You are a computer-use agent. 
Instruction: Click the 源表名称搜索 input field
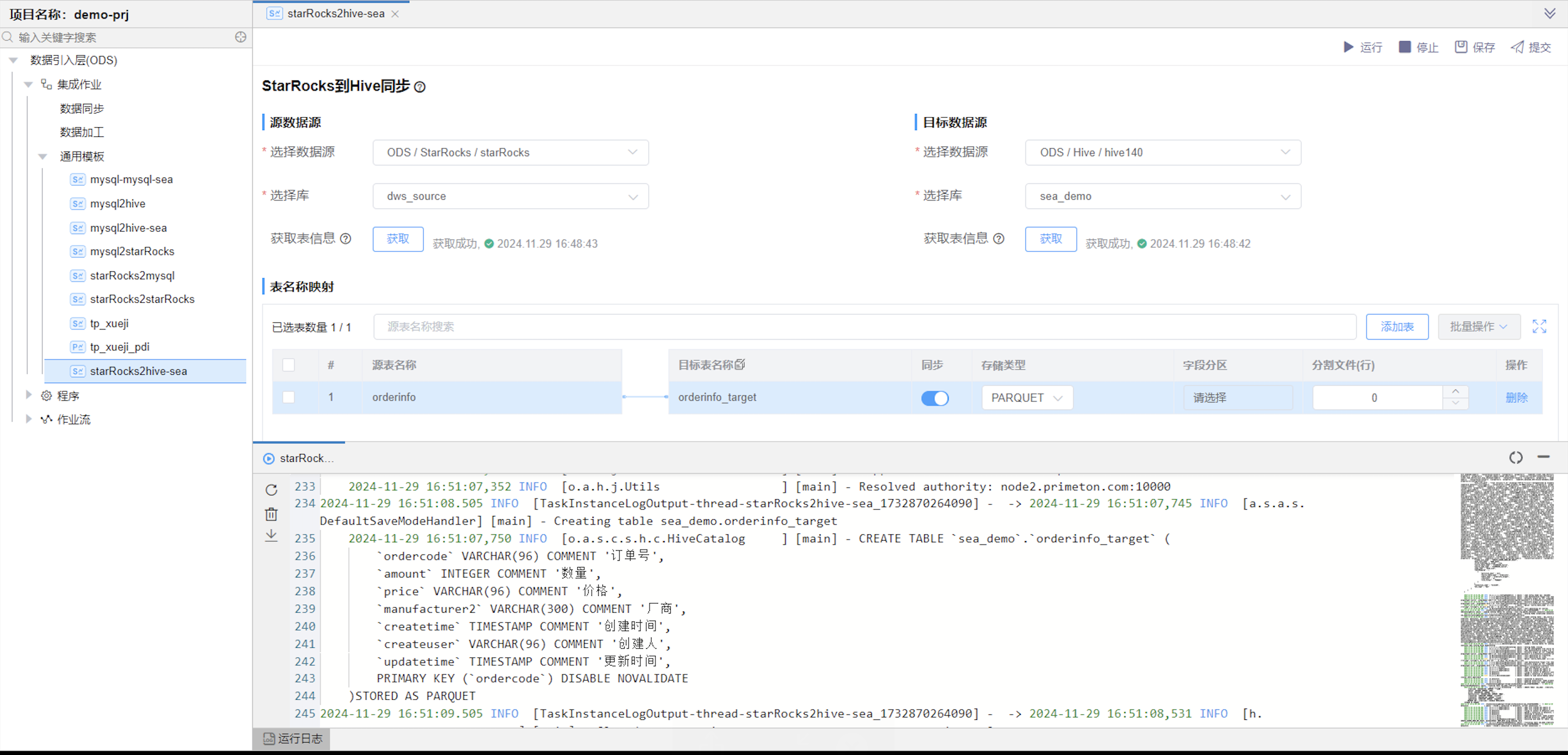864,326
